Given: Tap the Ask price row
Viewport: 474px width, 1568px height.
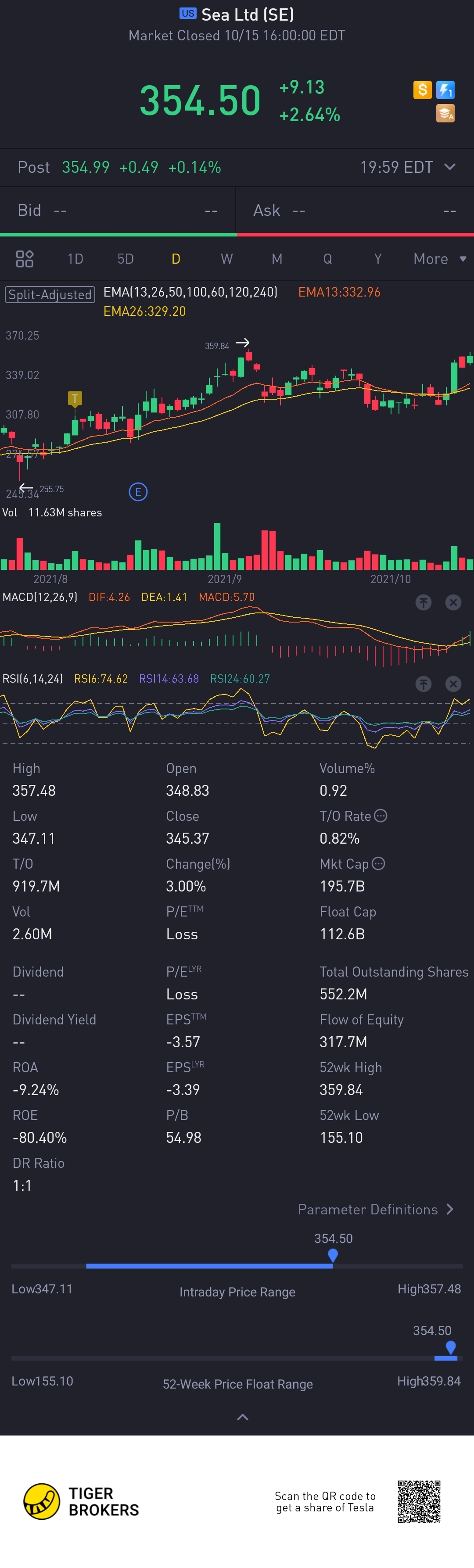Looking at the screenshot, I should pos(355,210).
